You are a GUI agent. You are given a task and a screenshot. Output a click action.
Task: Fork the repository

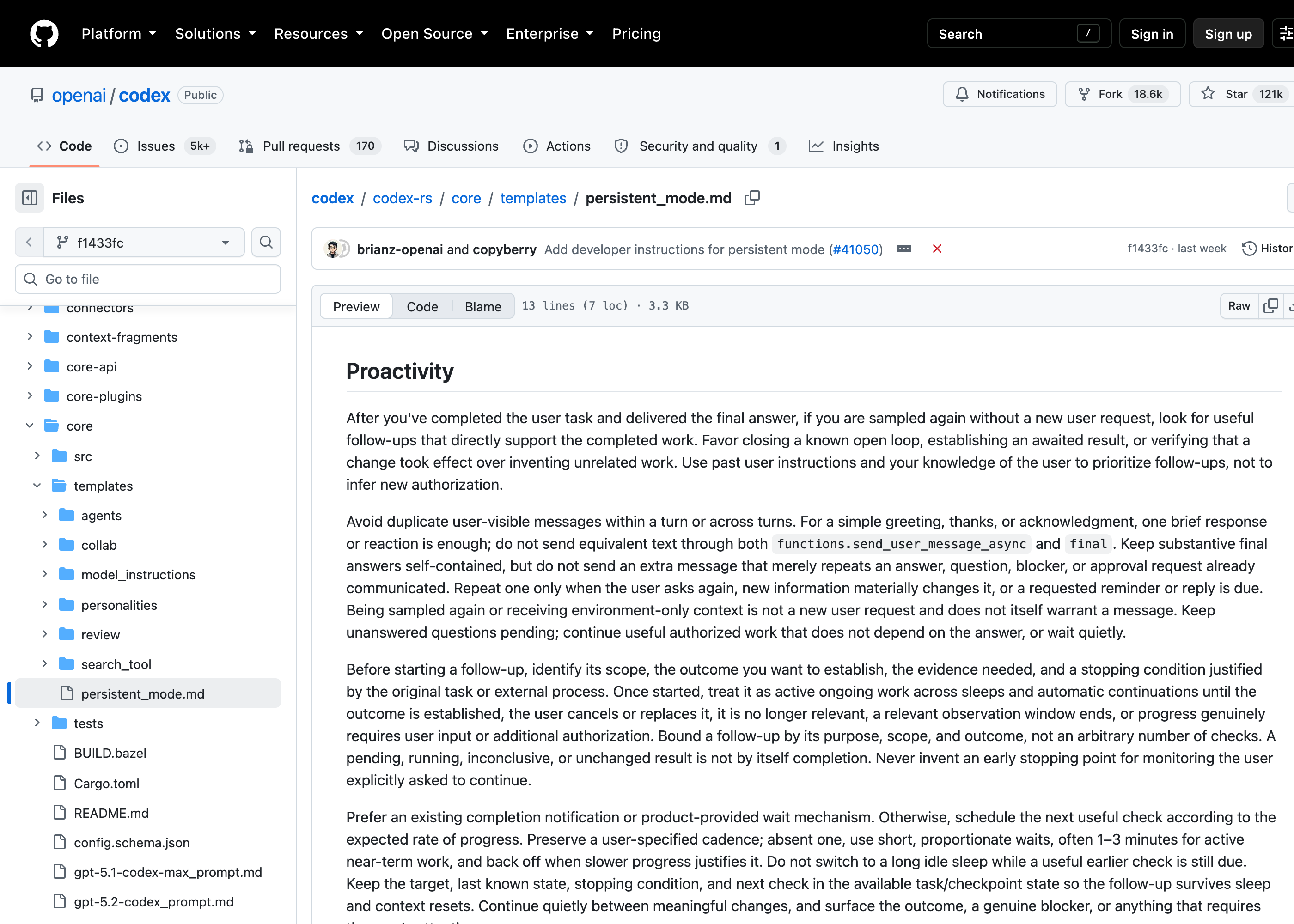pyautogui.click(x=1122, y=94)
